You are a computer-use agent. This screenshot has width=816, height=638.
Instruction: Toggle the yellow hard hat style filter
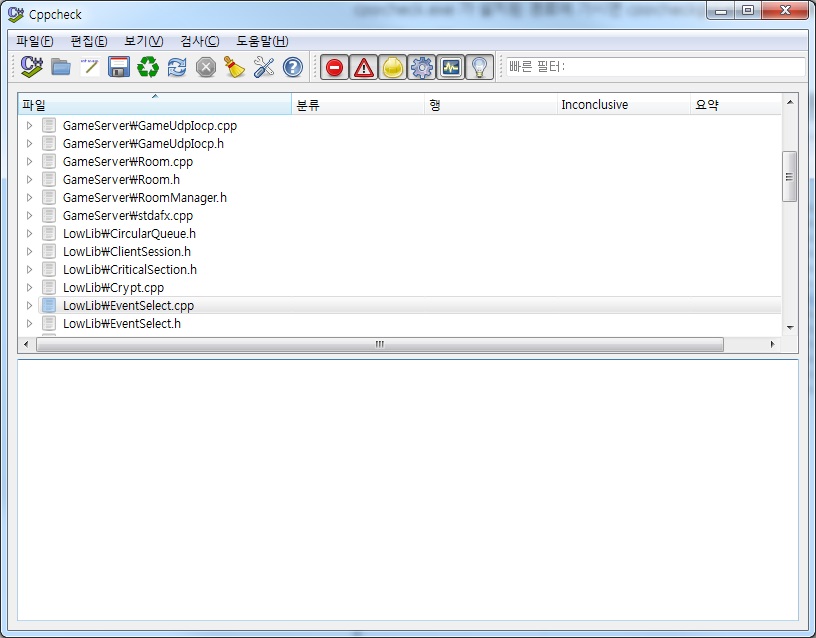click(x=393, y=67)
